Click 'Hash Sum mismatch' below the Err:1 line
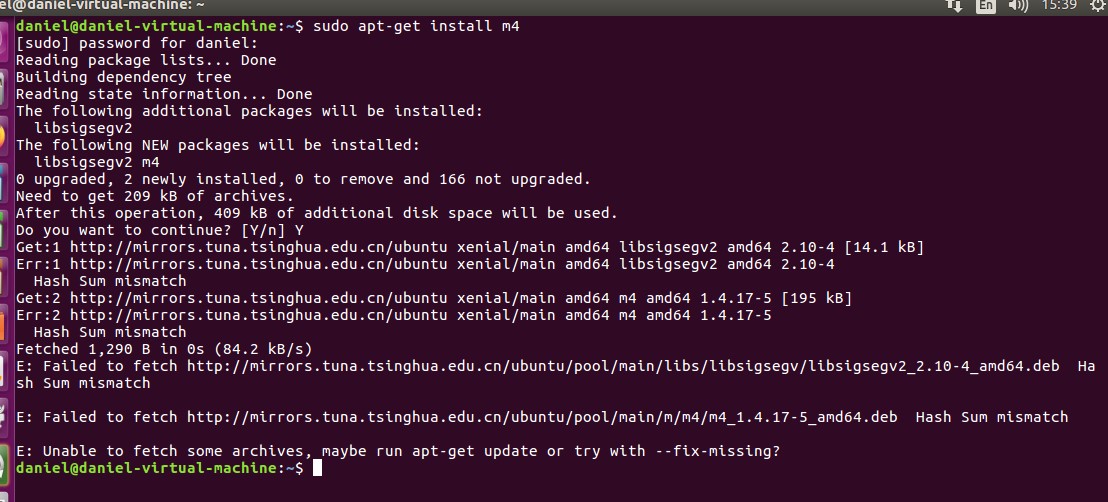The image size is (1108, 502). click(x=110, y=281)
